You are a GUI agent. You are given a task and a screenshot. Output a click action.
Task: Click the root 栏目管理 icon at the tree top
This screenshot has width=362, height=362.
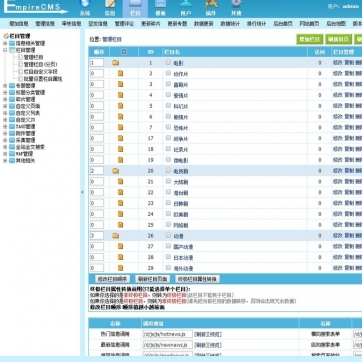click(x=6, y=36)
